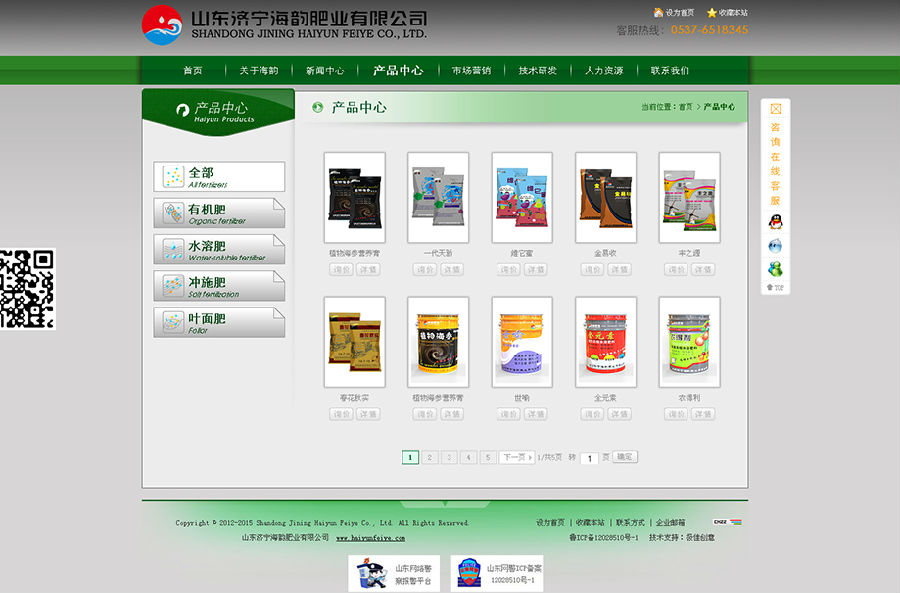Open the 世喻 product thumbnail

coord(522,342)
